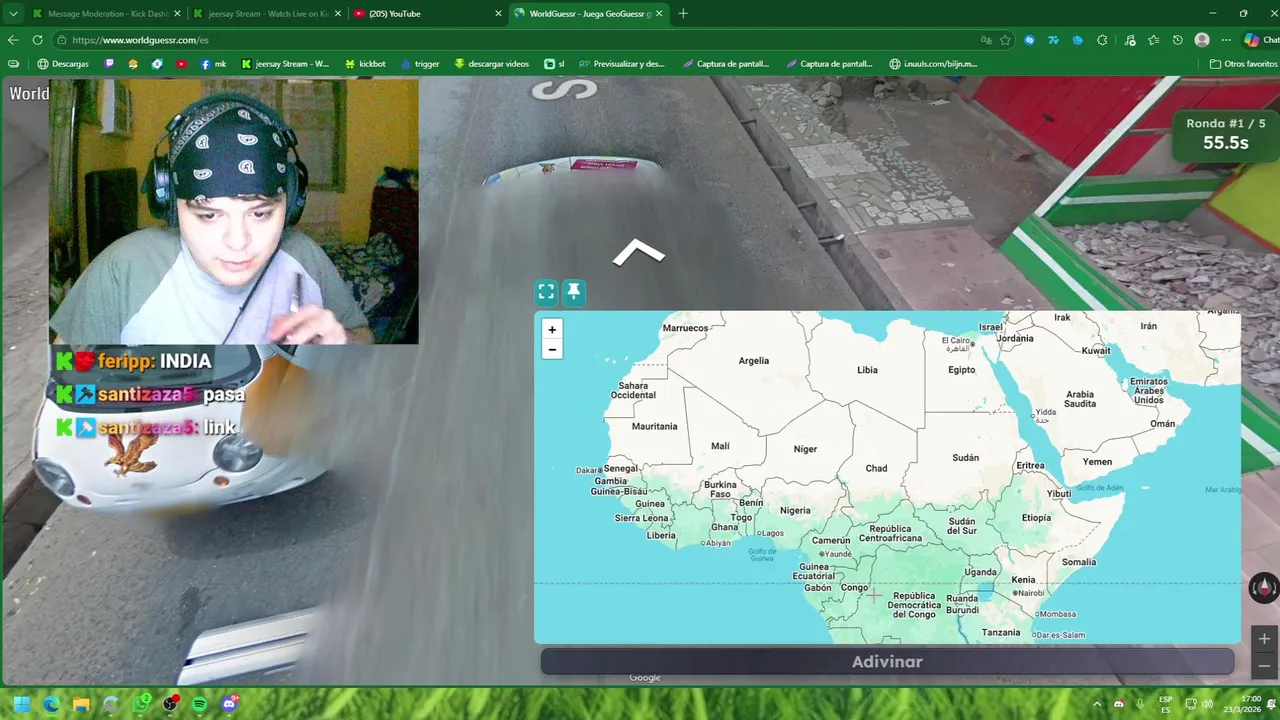Open the kickbot bookmark

(365, 64)
